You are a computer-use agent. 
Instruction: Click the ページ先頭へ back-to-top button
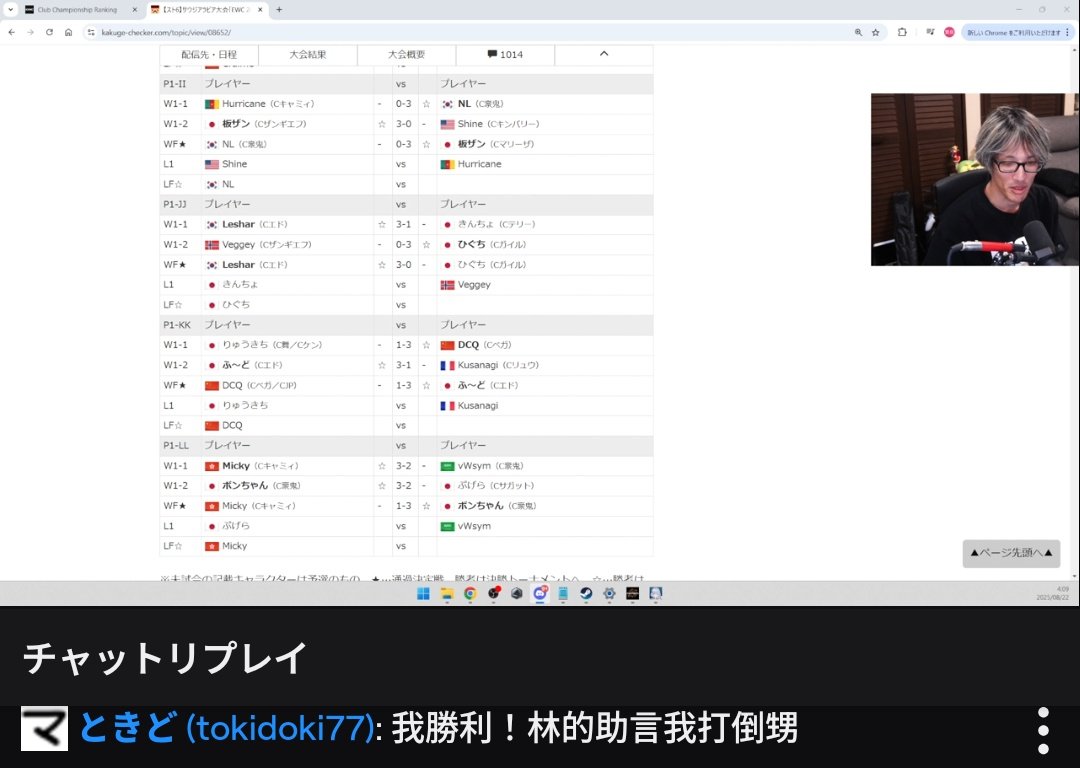1011,553
